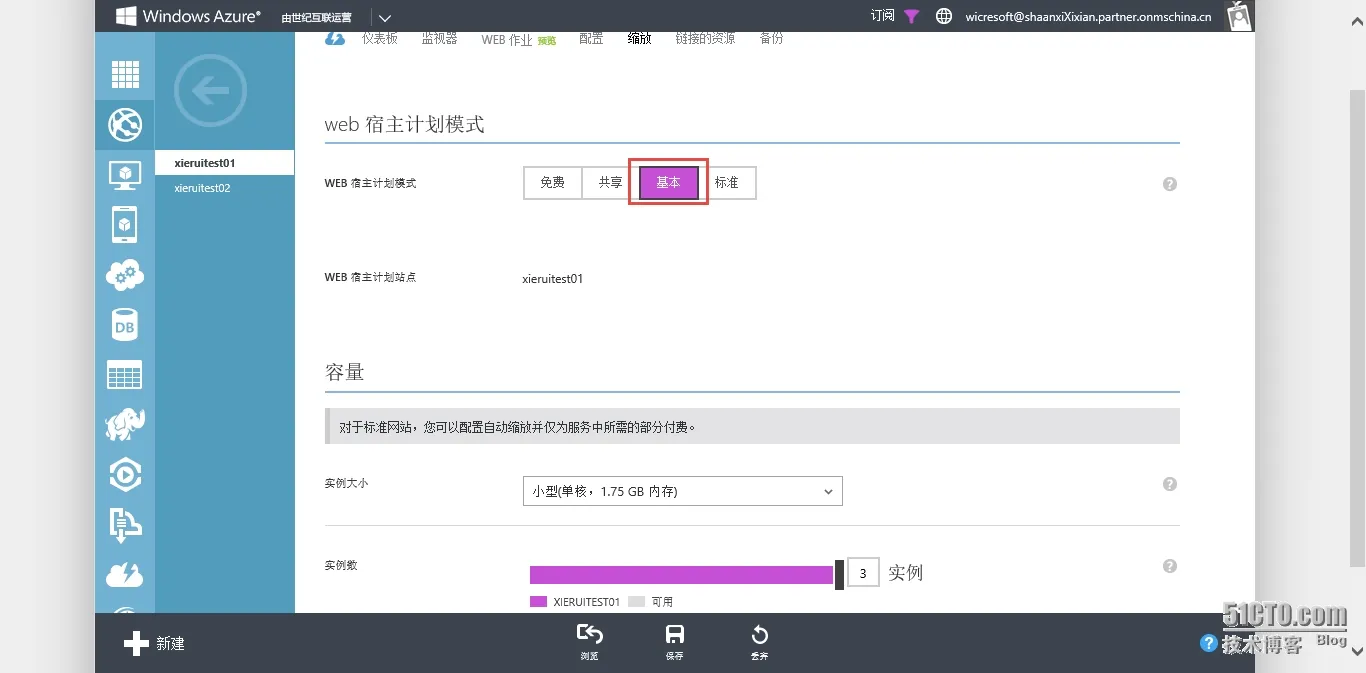Expand the top header chevron dropdown
This screenshot has height=673, width=1366.
coord(385,17)
